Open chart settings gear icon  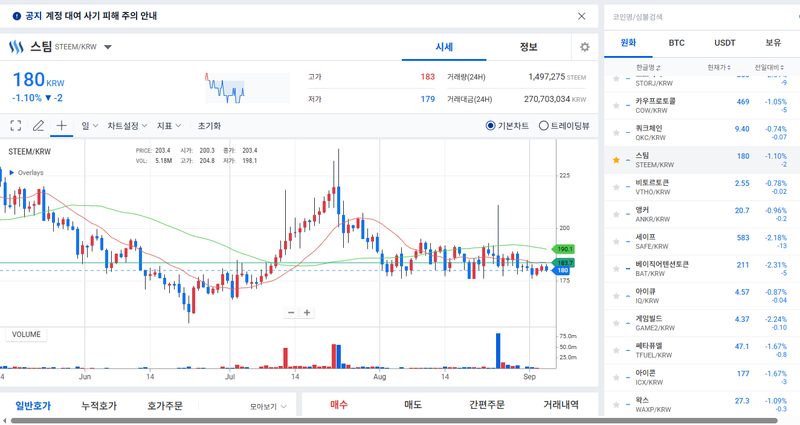585,47
